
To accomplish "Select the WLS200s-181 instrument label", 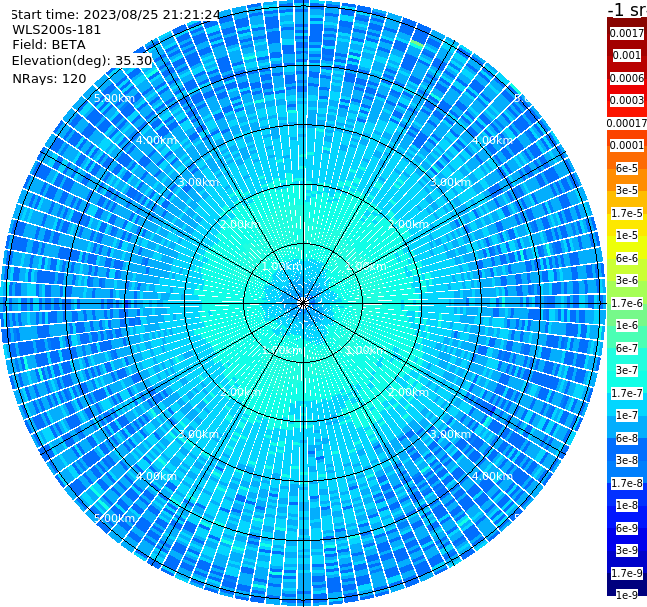I will pyautogui.click(x=57, y=30).
